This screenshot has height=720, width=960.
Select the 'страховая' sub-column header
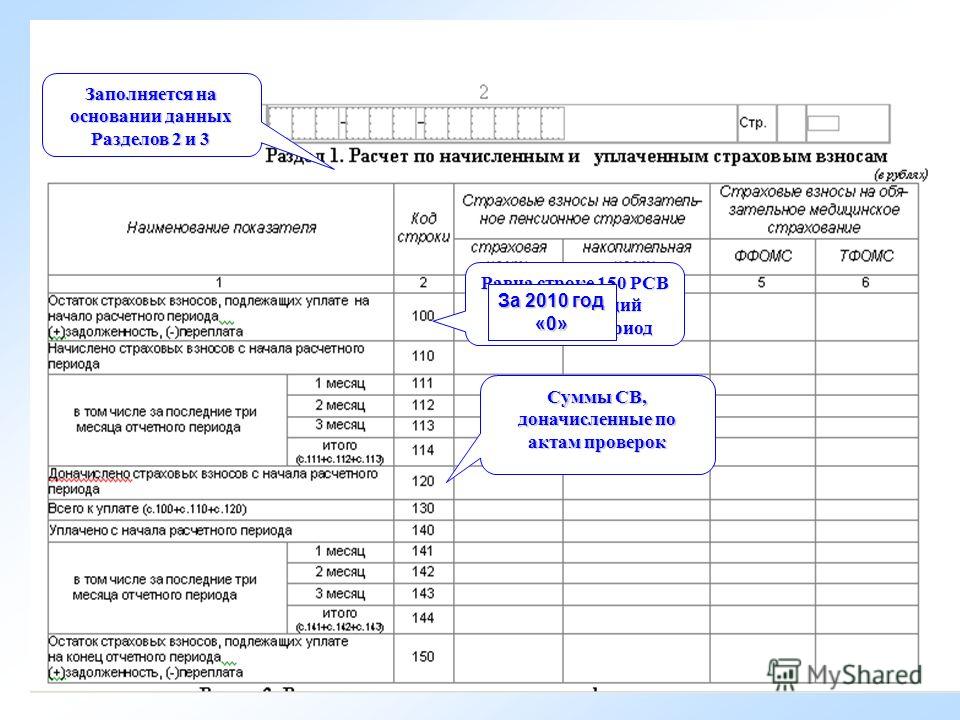(508, 247)
